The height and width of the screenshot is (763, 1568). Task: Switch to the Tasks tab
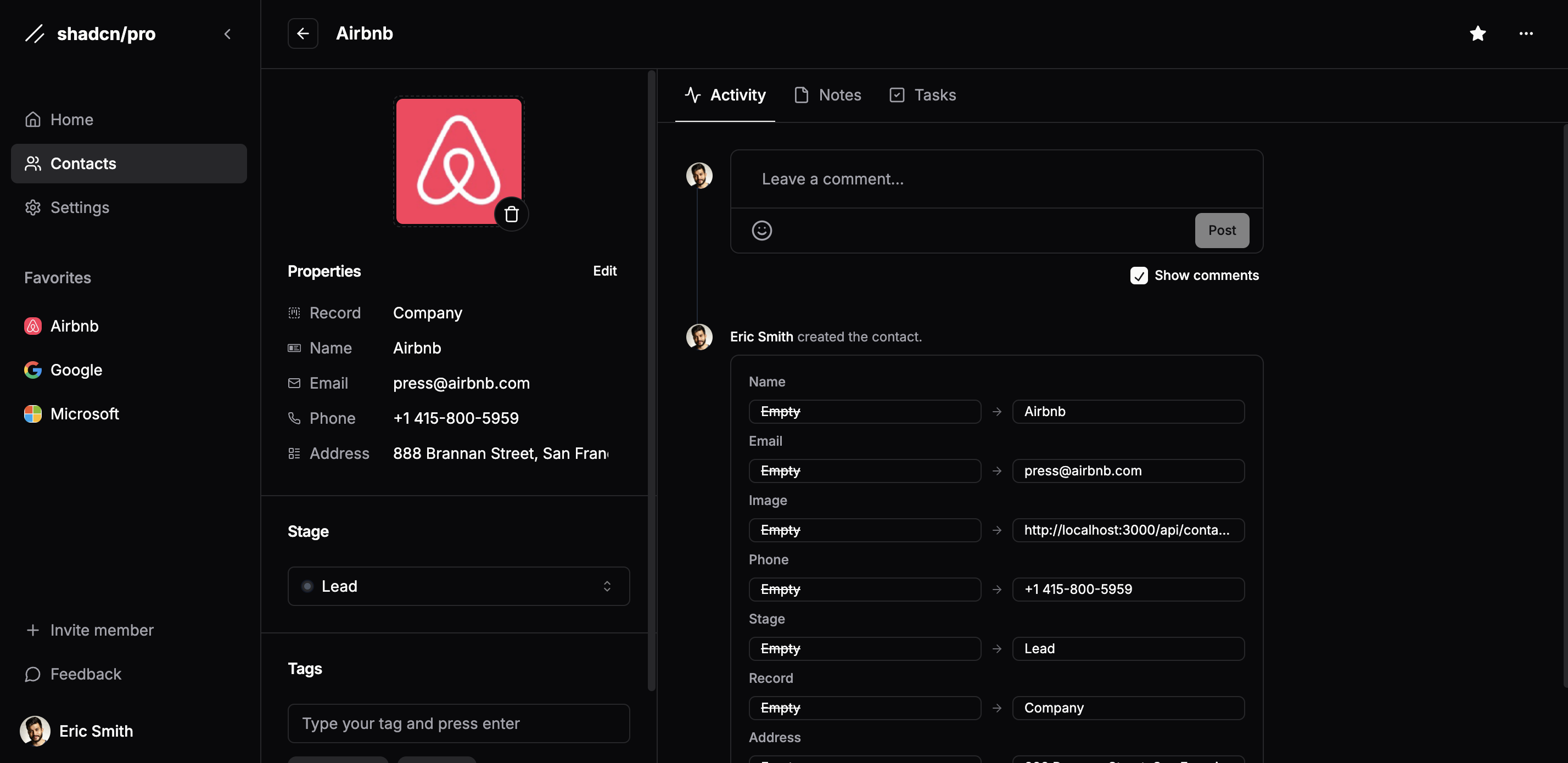[923, 96]
